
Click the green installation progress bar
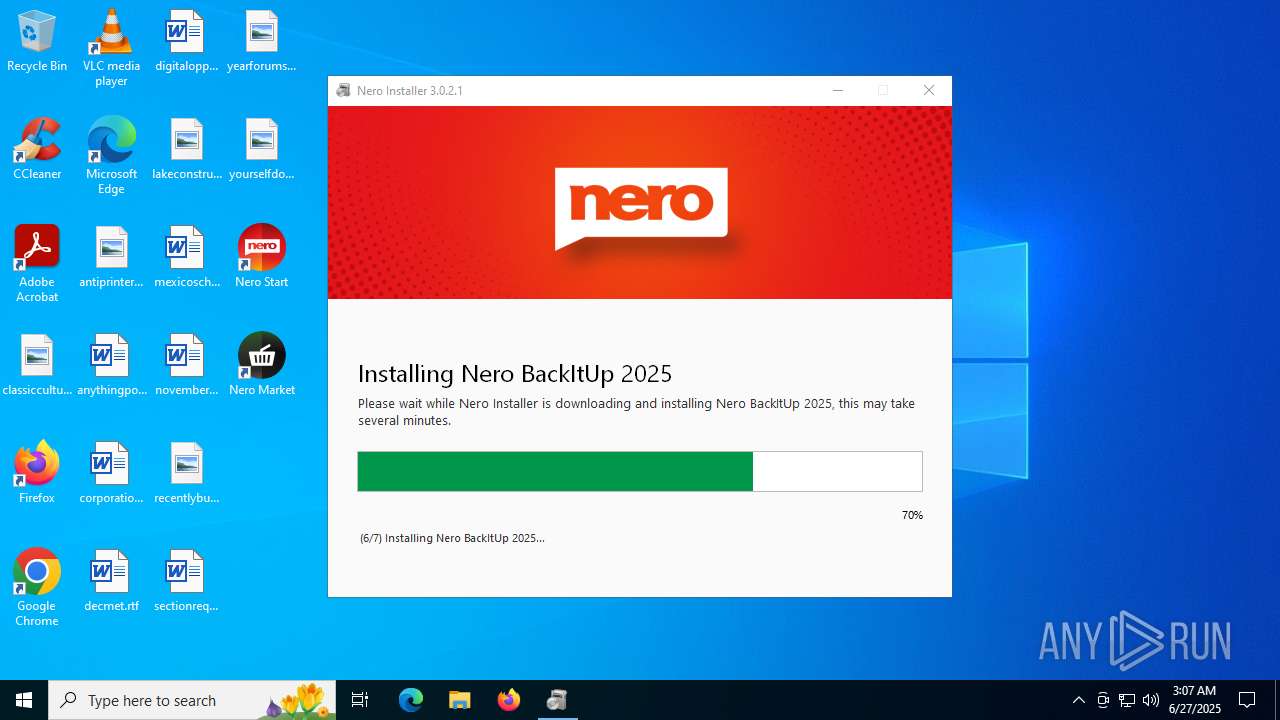coord(640,471)
